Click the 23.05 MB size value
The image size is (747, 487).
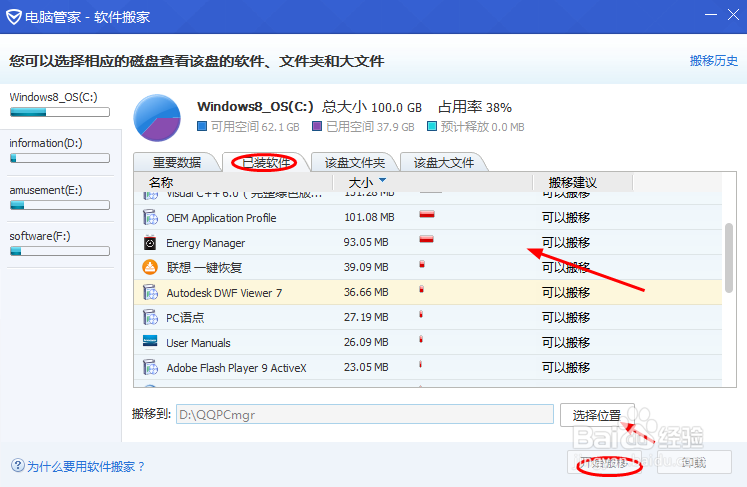366,367
